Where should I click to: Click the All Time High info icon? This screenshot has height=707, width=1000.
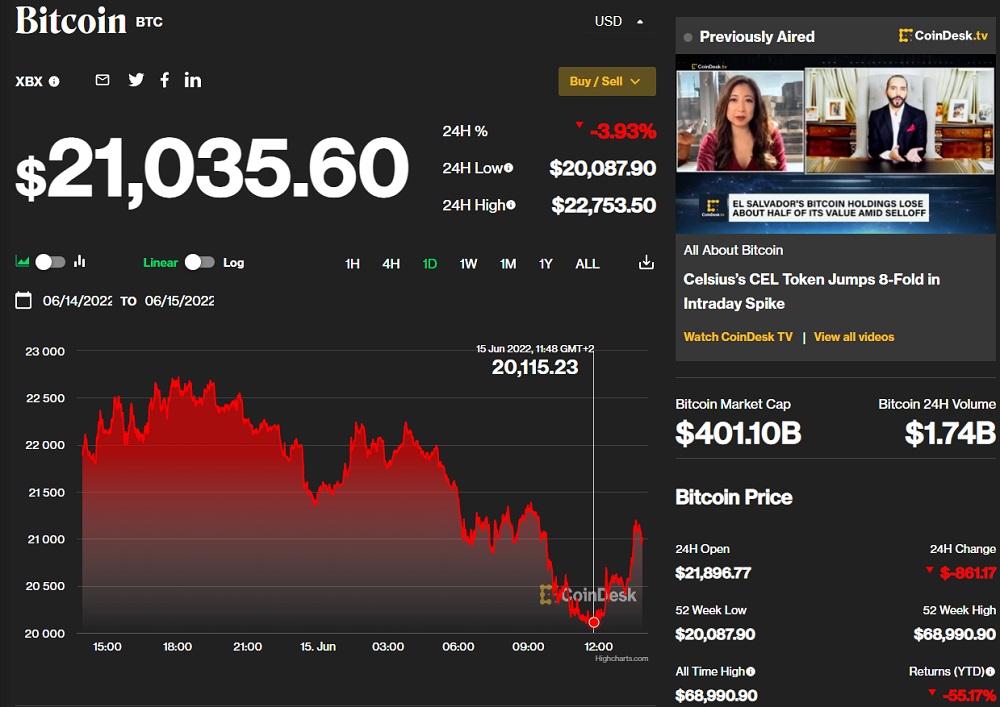[x=751, y=671]
